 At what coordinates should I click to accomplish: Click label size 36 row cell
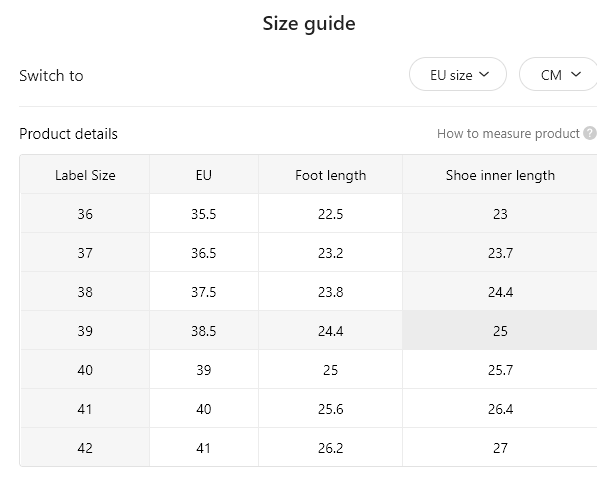click(x=85, y=214)
